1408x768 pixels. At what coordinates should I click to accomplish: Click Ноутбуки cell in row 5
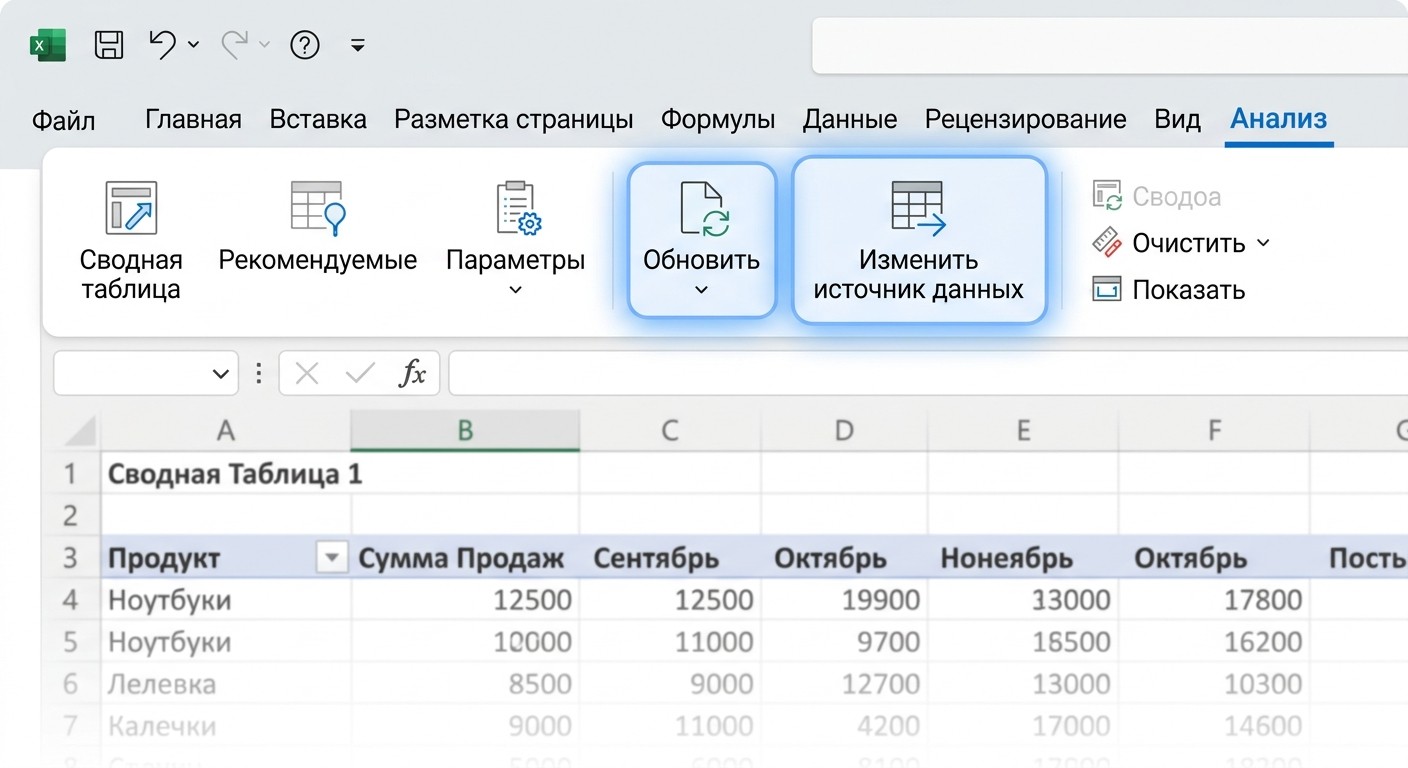(226, 642)
